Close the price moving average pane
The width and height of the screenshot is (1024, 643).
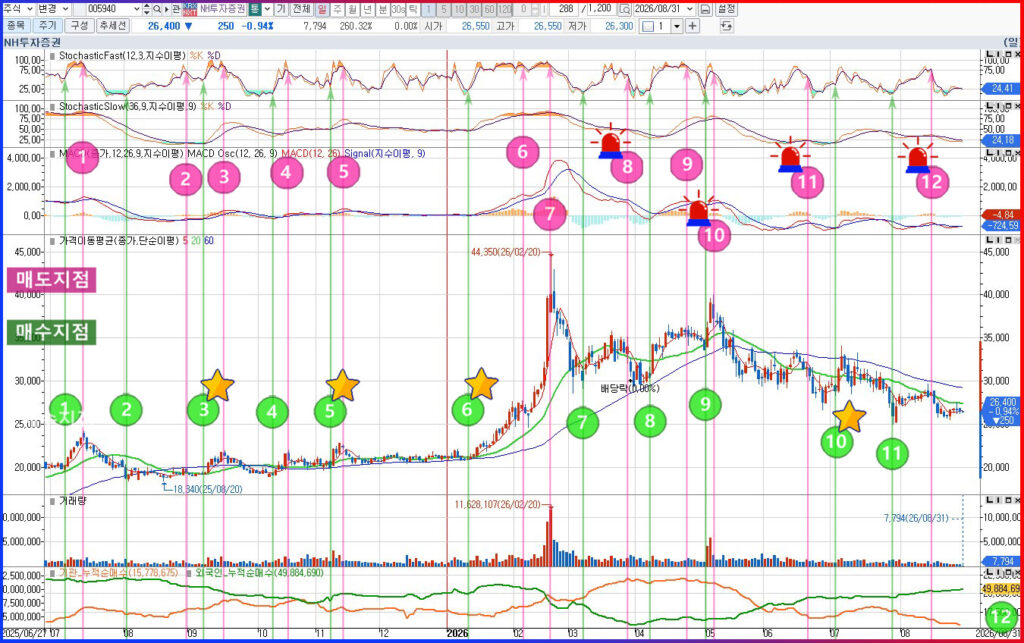pyautogui.click(x=1017, y=240)
